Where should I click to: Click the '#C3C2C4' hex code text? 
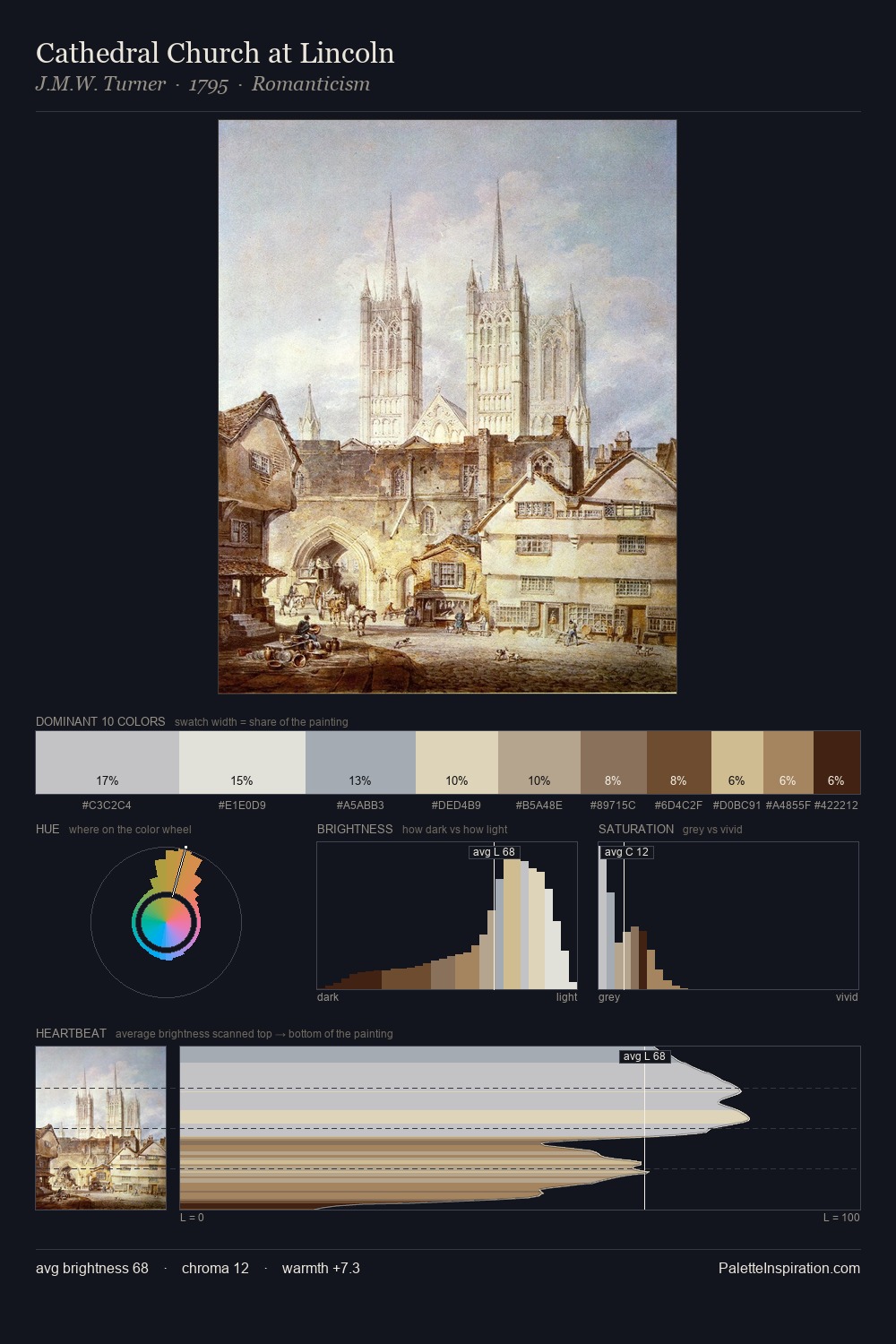(107, 805)
